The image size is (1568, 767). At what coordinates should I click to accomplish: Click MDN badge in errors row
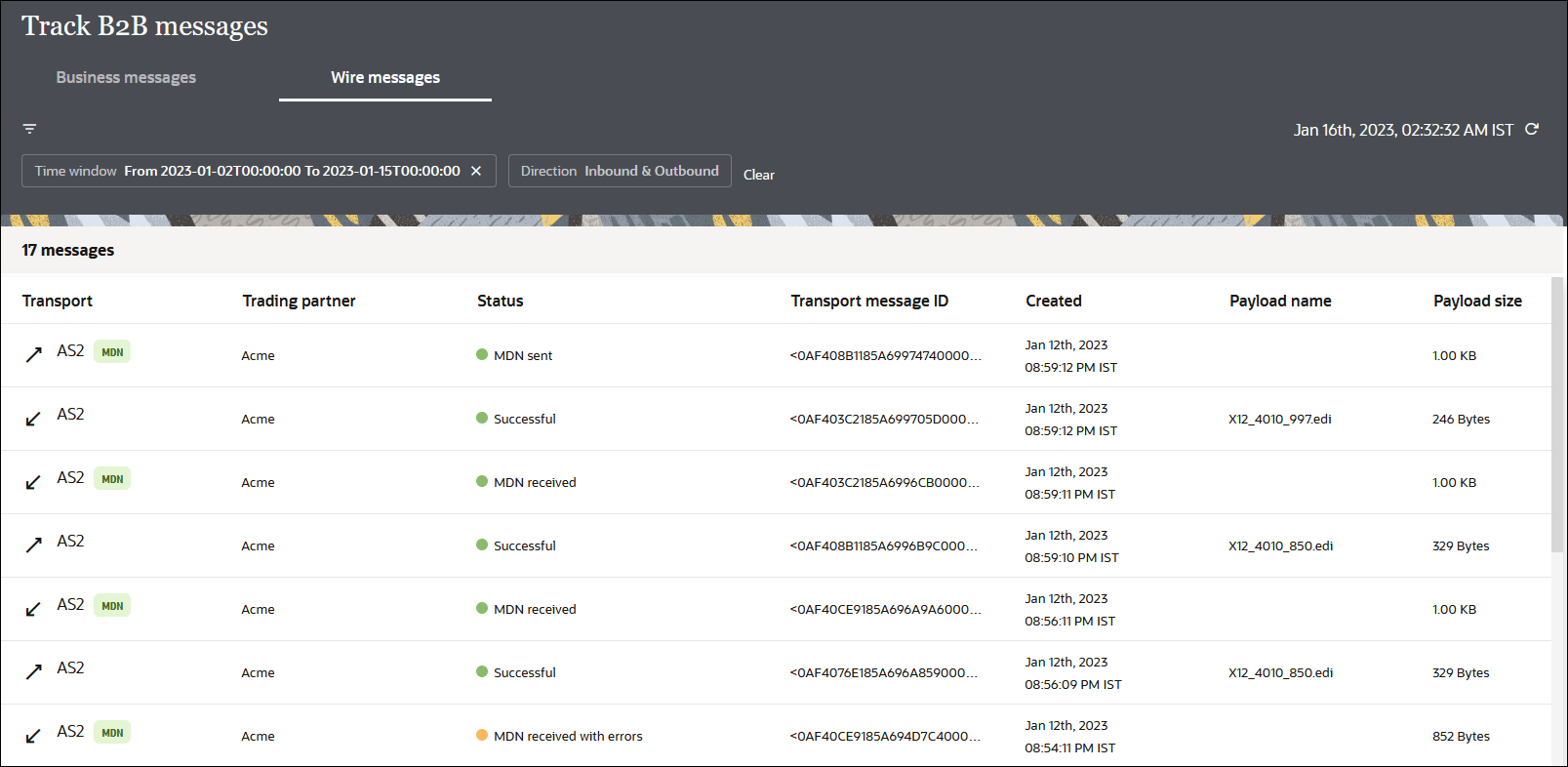pyautogui.click(x=112, y=733)
